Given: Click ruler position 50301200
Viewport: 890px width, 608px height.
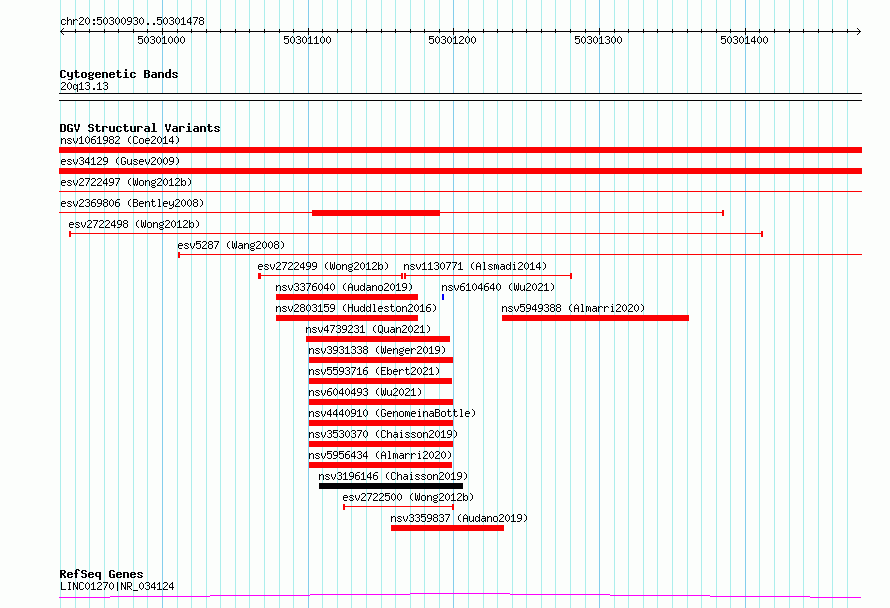Looking at the screenshot, I should pyautogui.click(x=452, y=40).
